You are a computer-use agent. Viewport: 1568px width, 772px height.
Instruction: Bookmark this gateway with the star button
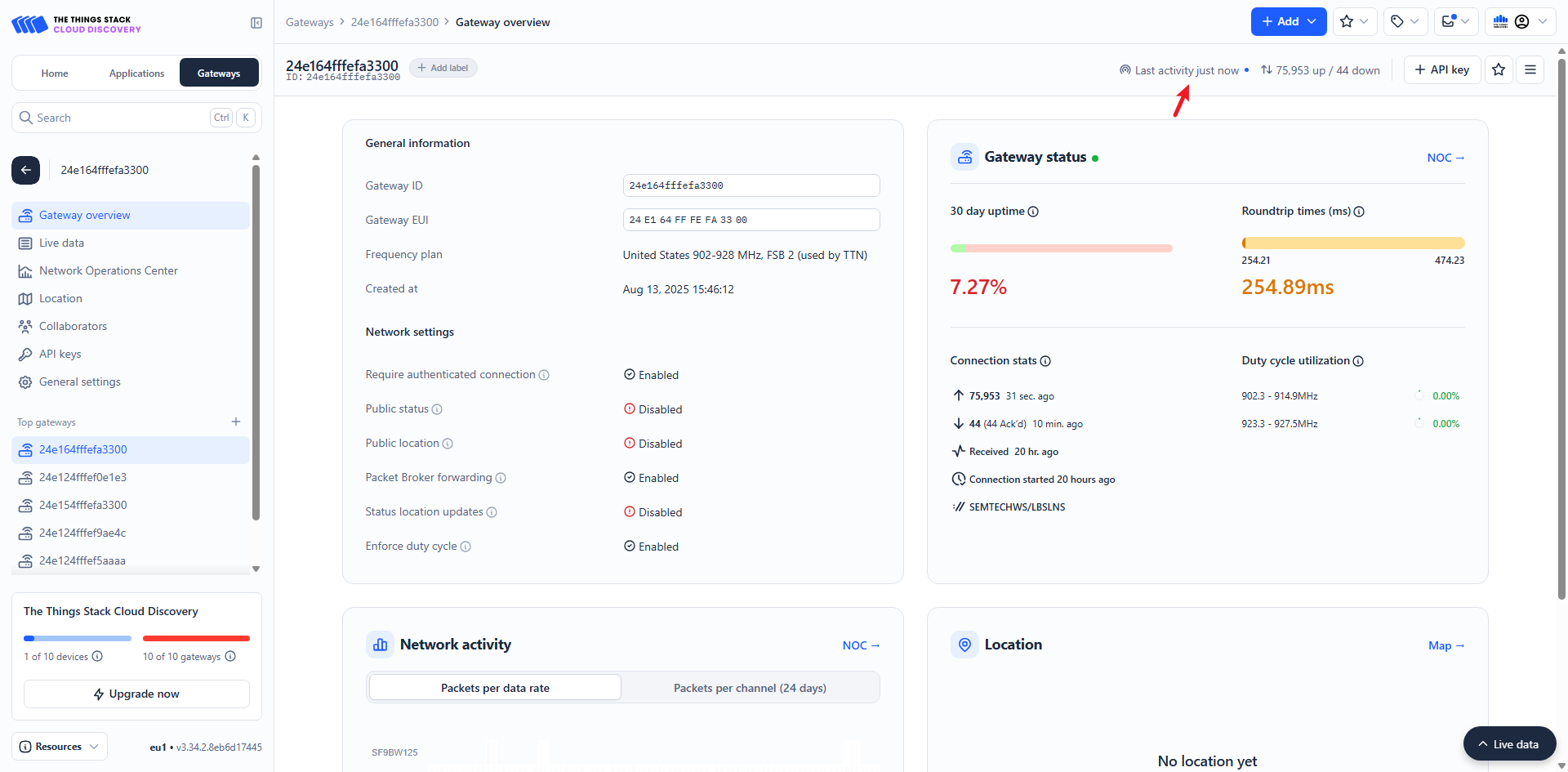click(x=1499, y=69)
